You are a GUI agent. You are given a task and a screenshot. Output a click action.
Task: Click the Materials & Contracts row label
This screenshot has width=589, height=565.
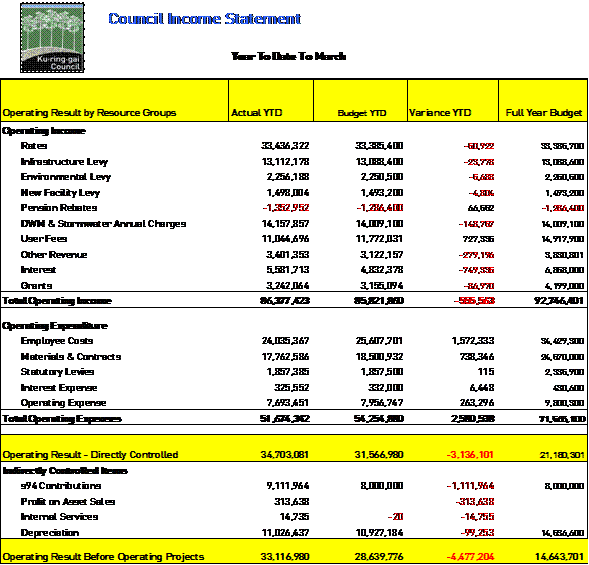pos(71,357)
